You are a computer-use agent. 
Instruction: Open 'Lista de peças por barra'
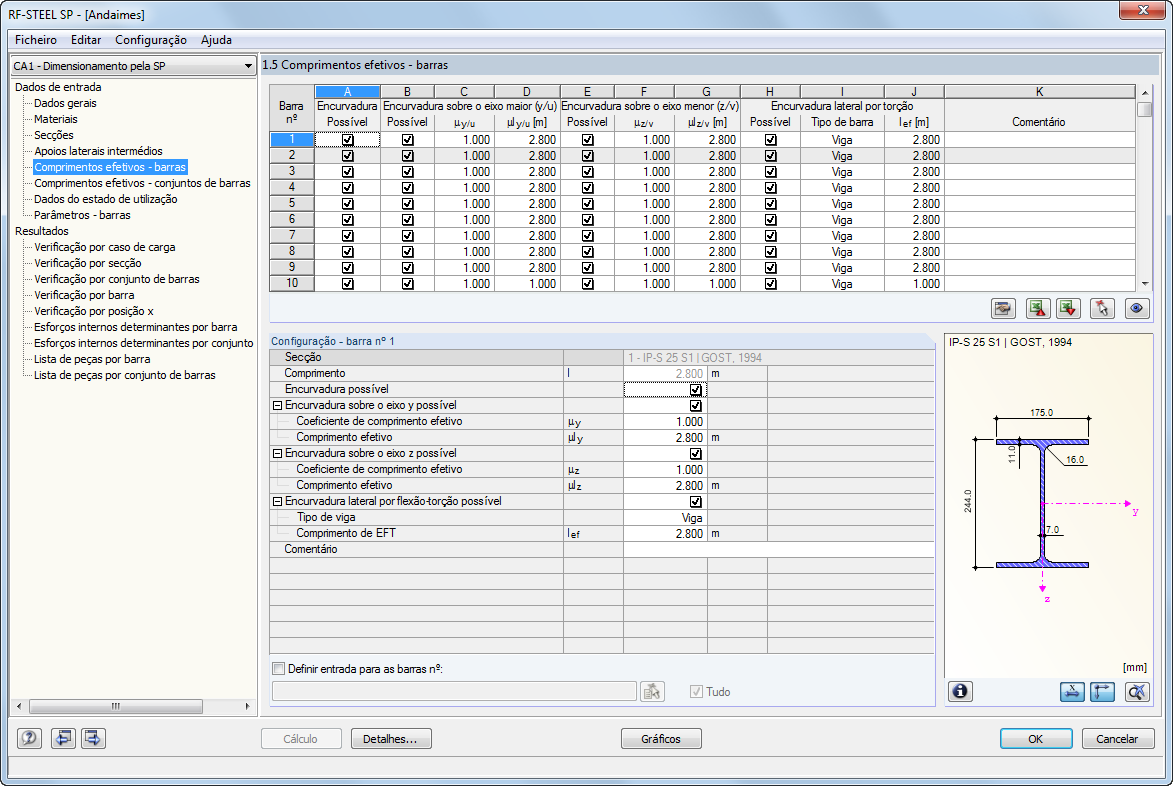click(x=92, y=359)
